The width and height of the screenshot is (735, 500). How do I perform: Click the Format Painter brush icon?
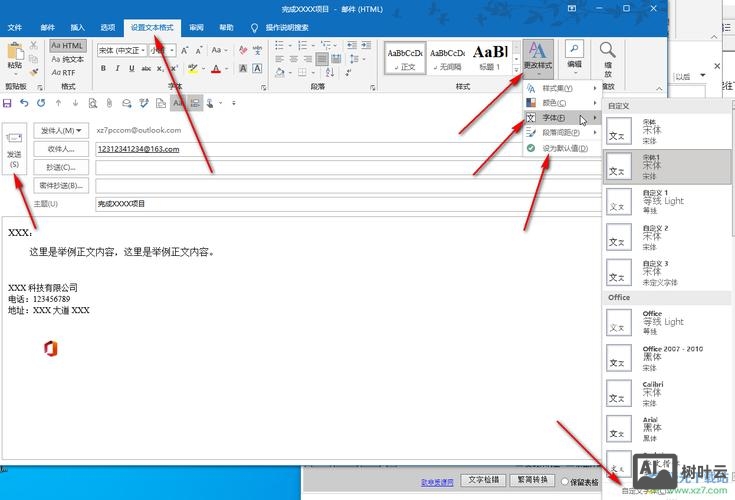click(x=33, y=72)
